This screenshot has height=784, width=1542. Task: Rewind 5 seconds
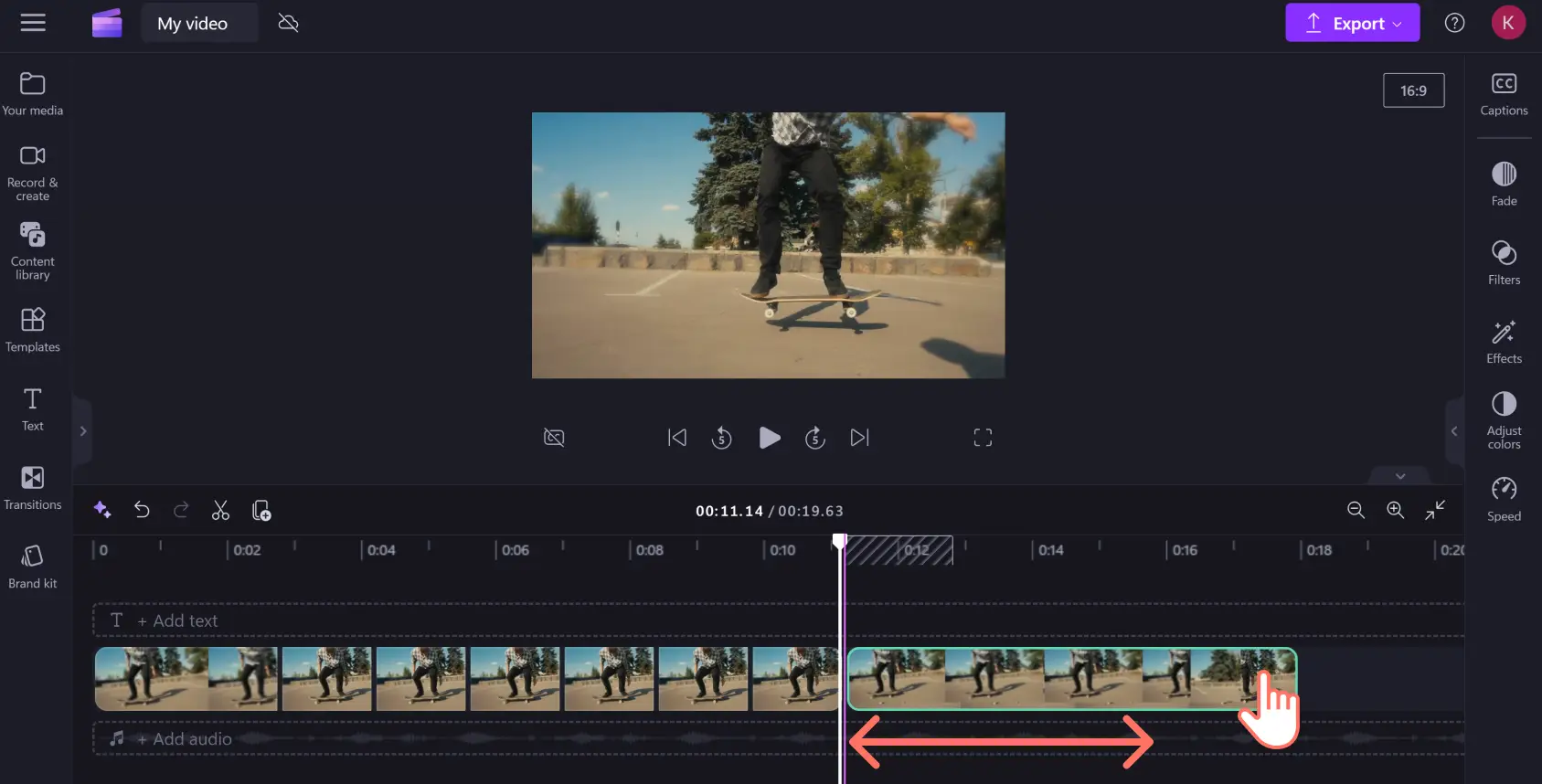point(721,438)
